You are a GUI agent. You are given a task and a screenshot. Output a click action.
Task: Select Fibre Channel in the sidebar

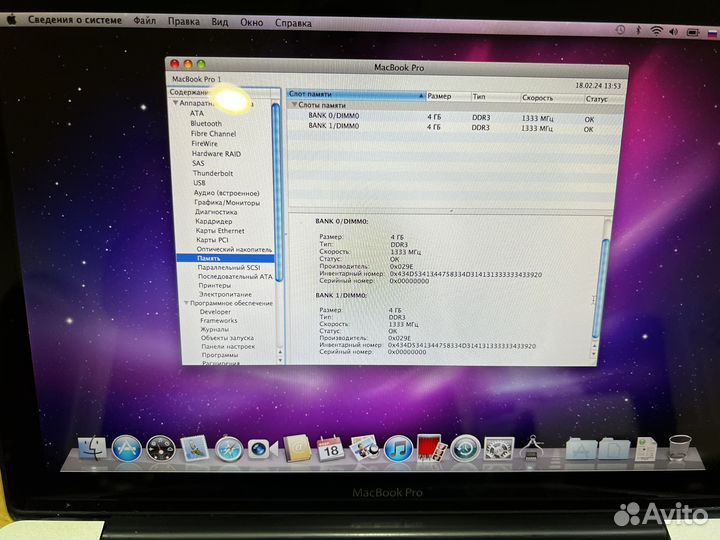[x=213, y=134]
